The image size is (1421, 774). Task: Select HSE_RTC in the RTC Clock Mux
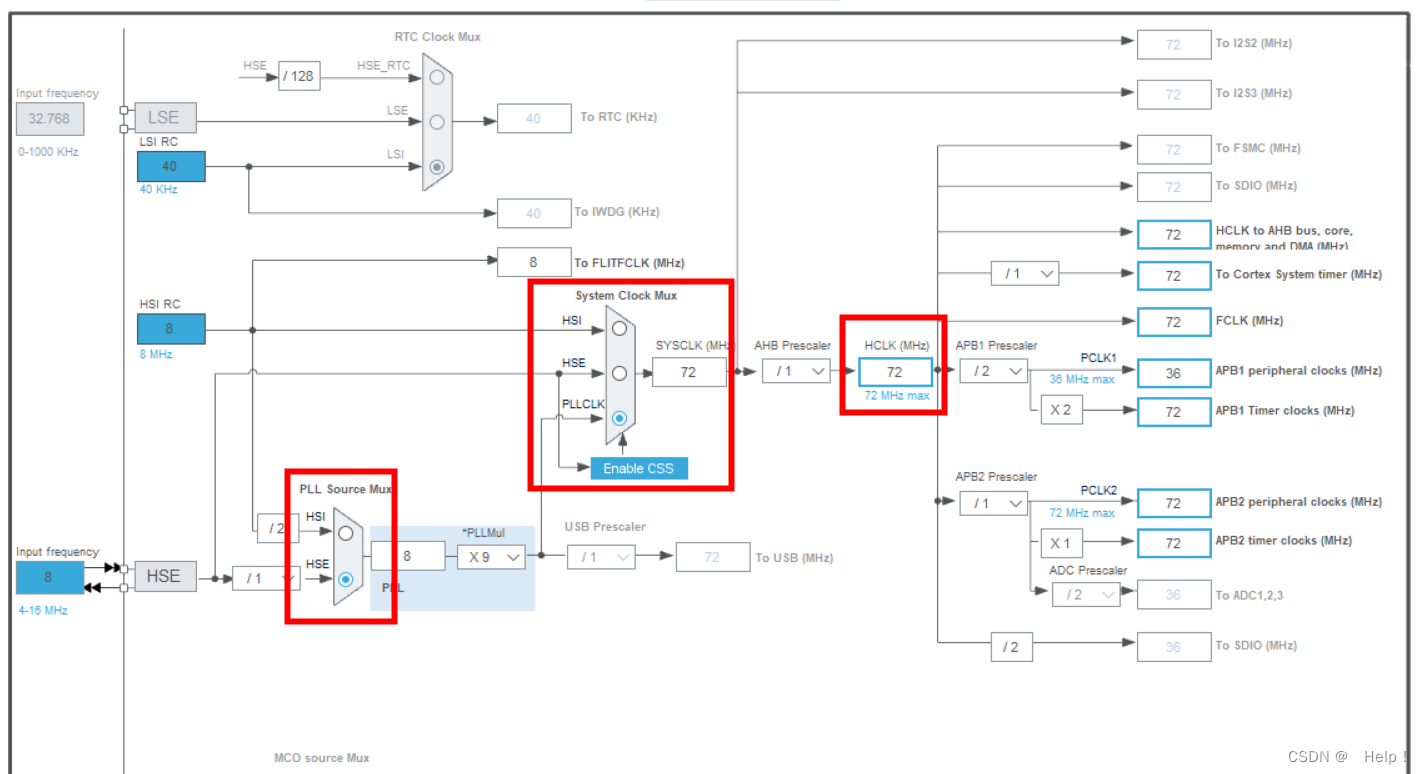click(436, 76)
